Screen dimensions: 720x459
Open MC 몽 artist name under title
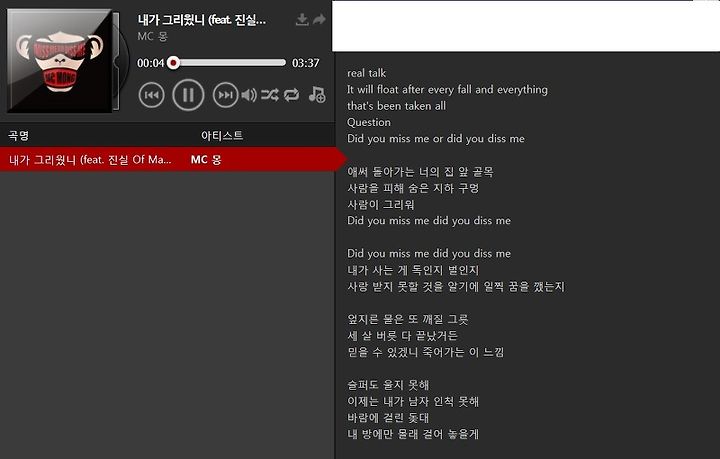tap(152, 36)
